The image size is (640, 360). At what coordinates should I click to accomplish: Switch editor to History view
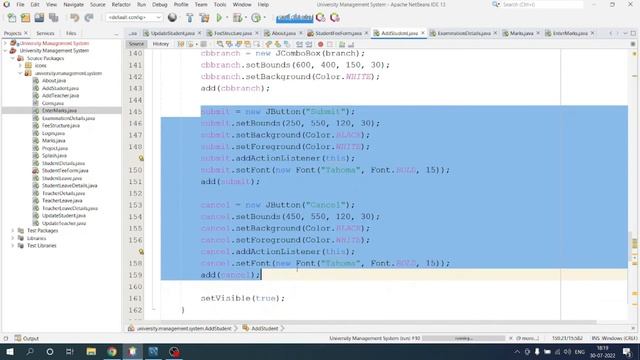point(160,44)
